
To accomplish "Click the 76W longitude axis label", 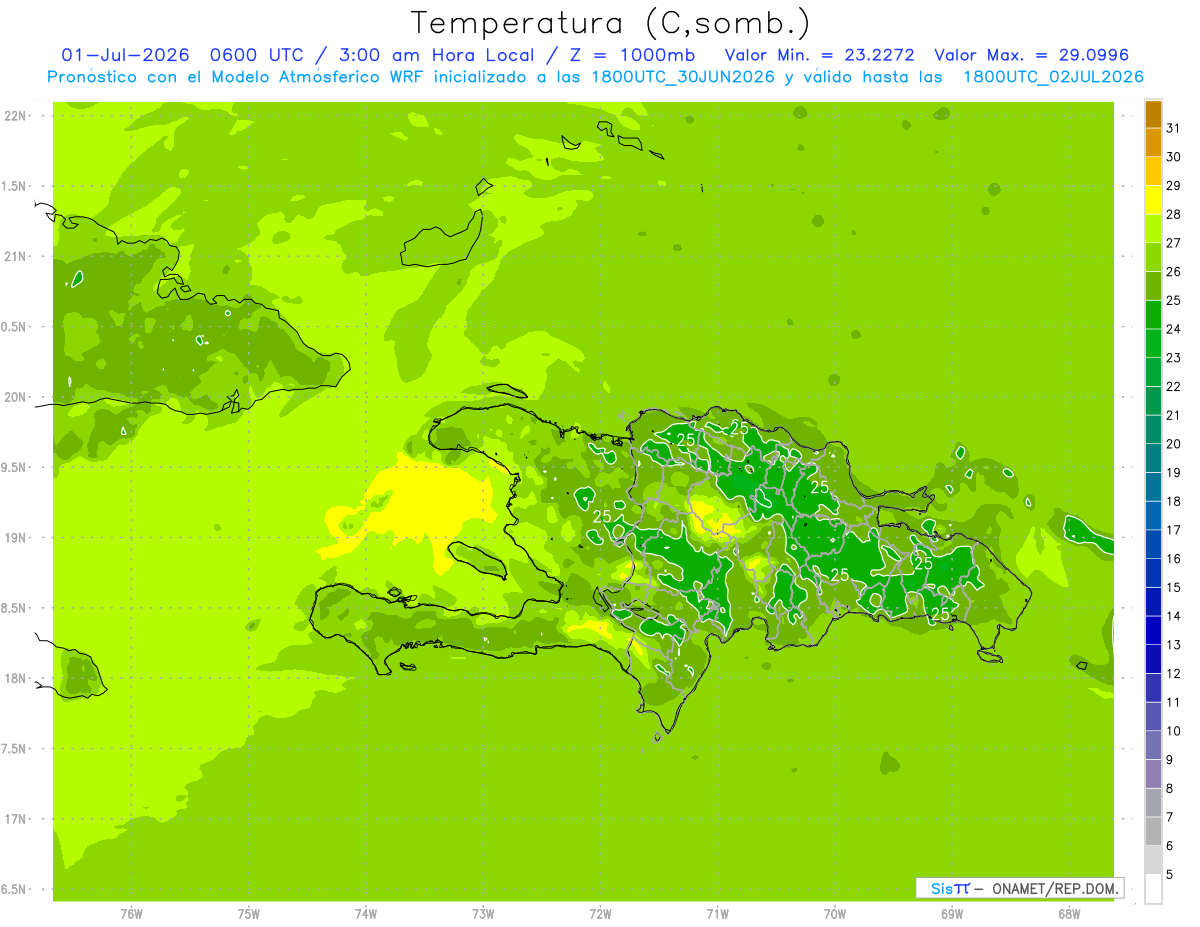I will [131, 913].
